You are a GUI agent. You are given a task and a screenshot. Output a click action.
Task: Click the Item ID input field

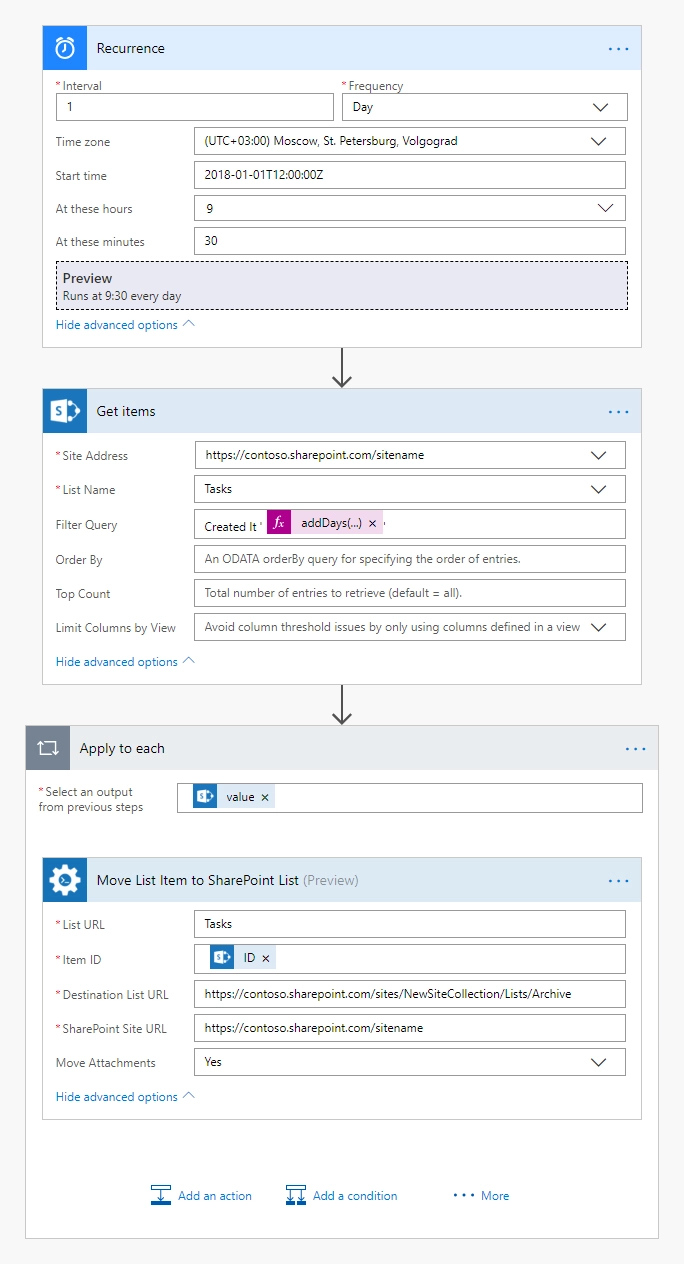tap(410, 959)
